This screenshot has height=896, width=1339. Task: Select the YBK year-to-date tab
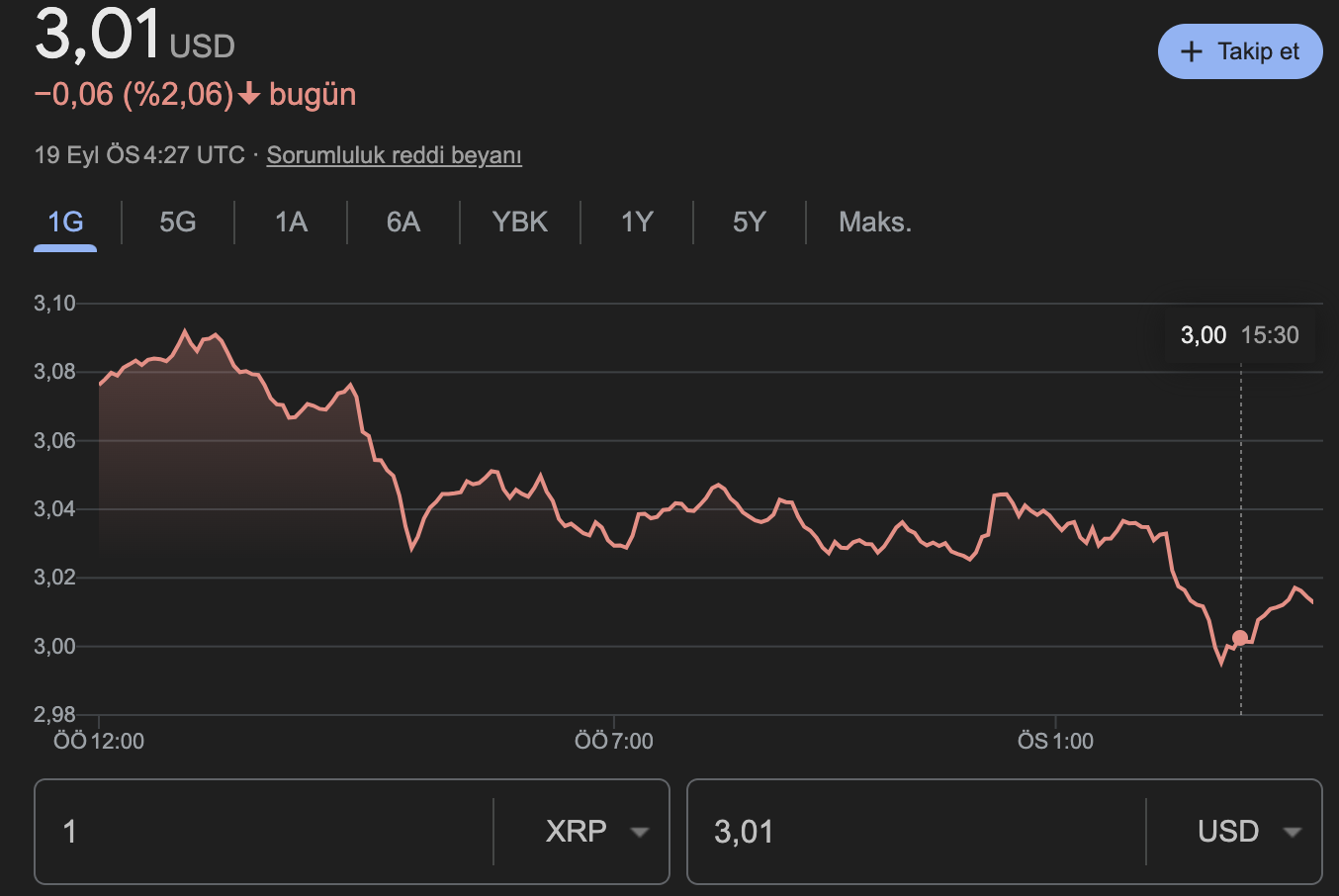(520, 222)
